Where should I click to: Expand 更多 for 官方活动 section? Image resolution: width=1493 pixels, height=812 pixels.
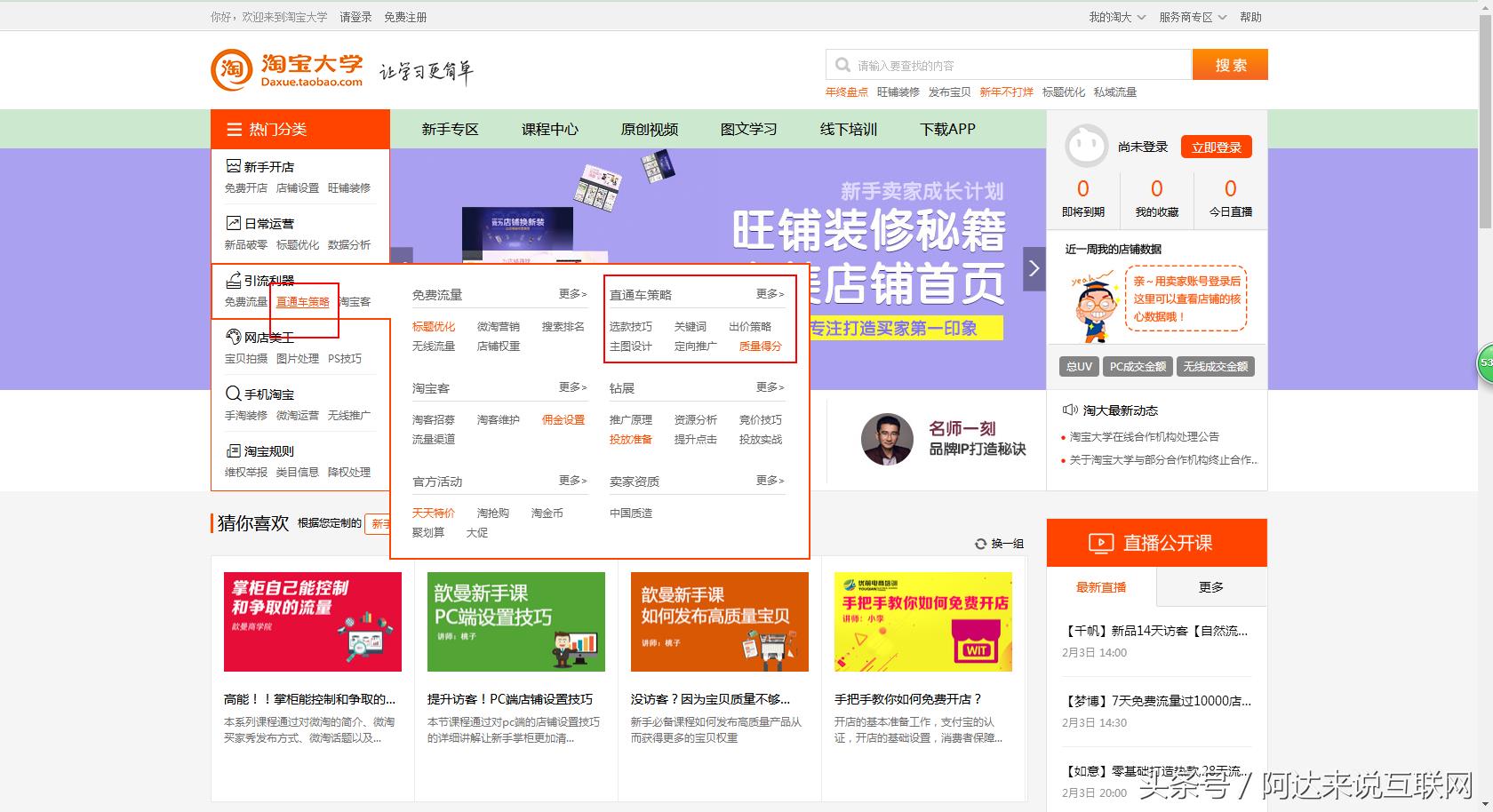573,481
